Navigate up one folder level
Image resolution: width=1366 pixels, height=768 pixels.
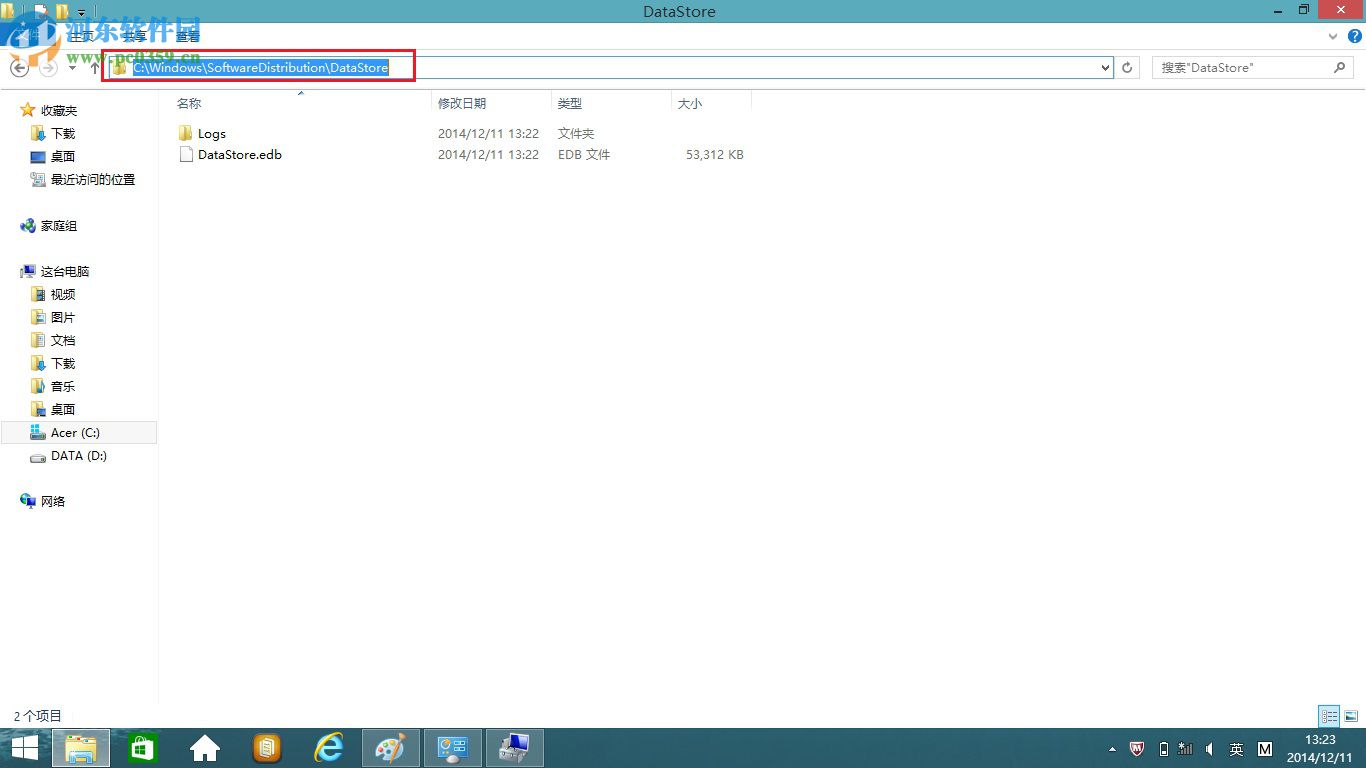[x=95, y=67]
